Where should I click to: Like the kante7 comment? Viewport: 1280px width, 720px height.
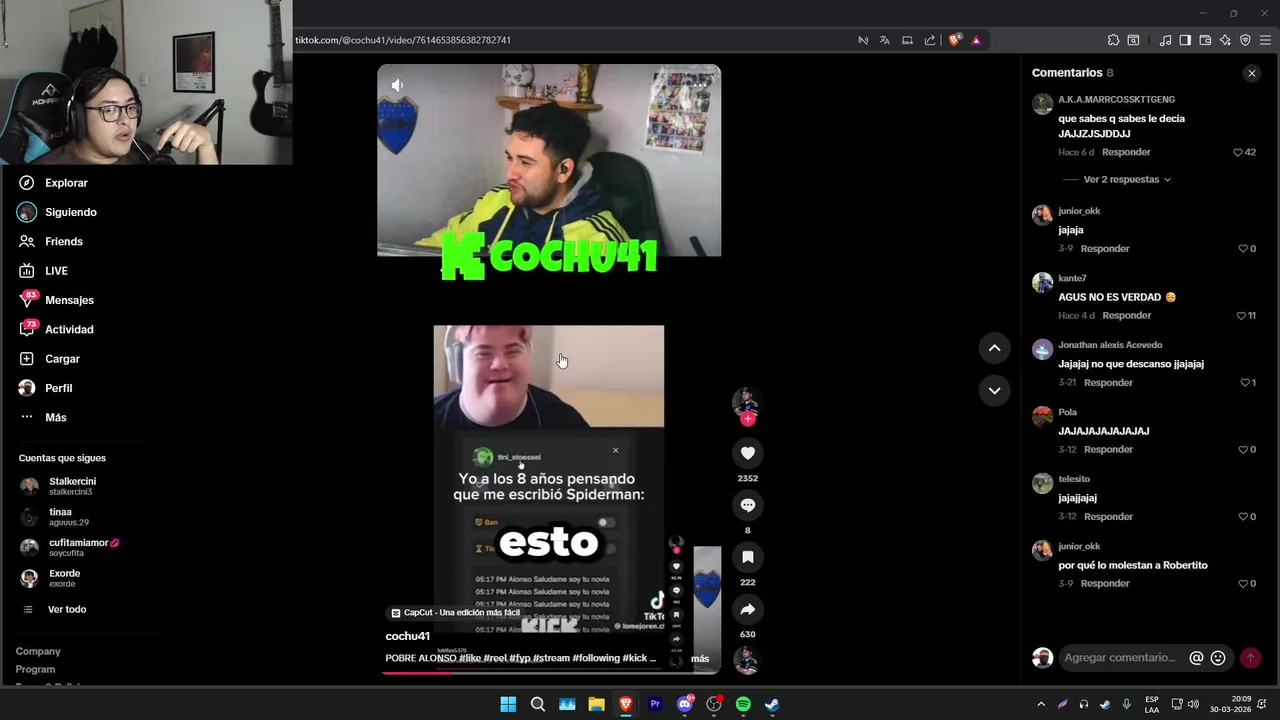(1241, 315)
